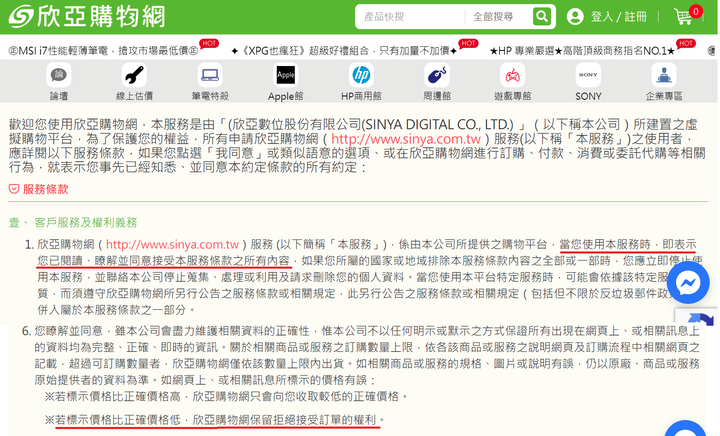Open the Messenger chat bubble
This screenshot has height=436, width=720.
(687, 282)
